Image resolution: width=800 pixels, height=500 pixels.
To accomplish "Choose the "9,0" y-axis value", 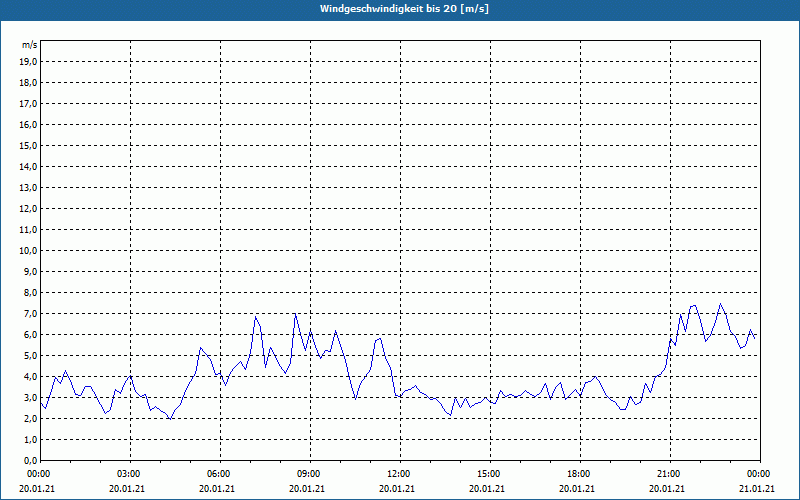I will [31, 271].
